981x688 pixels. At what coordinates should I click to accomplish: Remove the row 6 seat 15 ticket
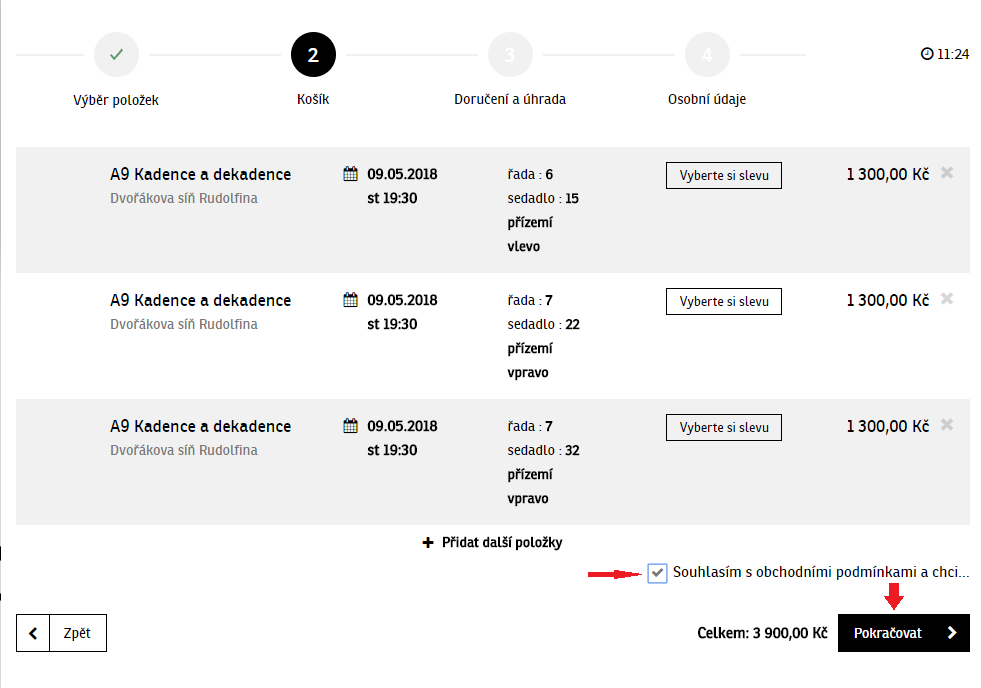[946, 173]
